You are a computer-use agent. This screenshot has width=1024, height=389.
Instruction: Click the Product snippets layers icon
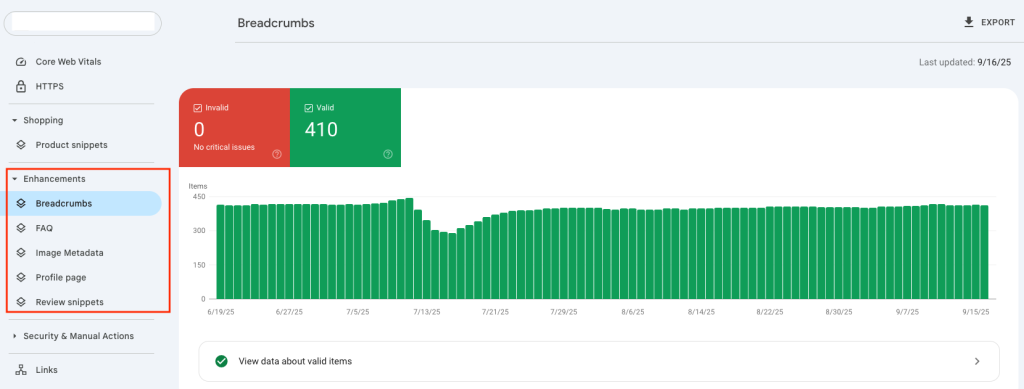pos(21,145)
